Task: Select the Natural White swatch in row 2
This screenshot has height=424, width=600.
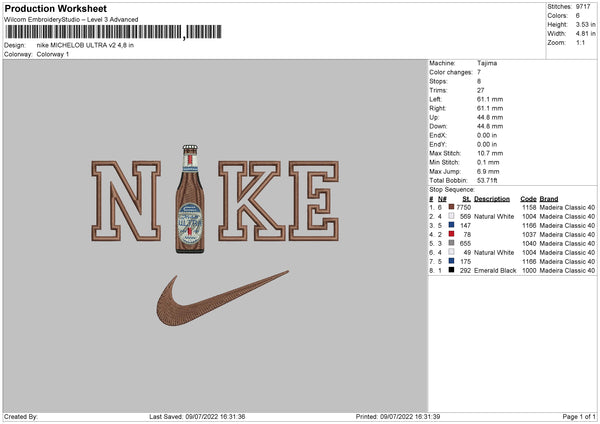Action: tap(452, 216)
